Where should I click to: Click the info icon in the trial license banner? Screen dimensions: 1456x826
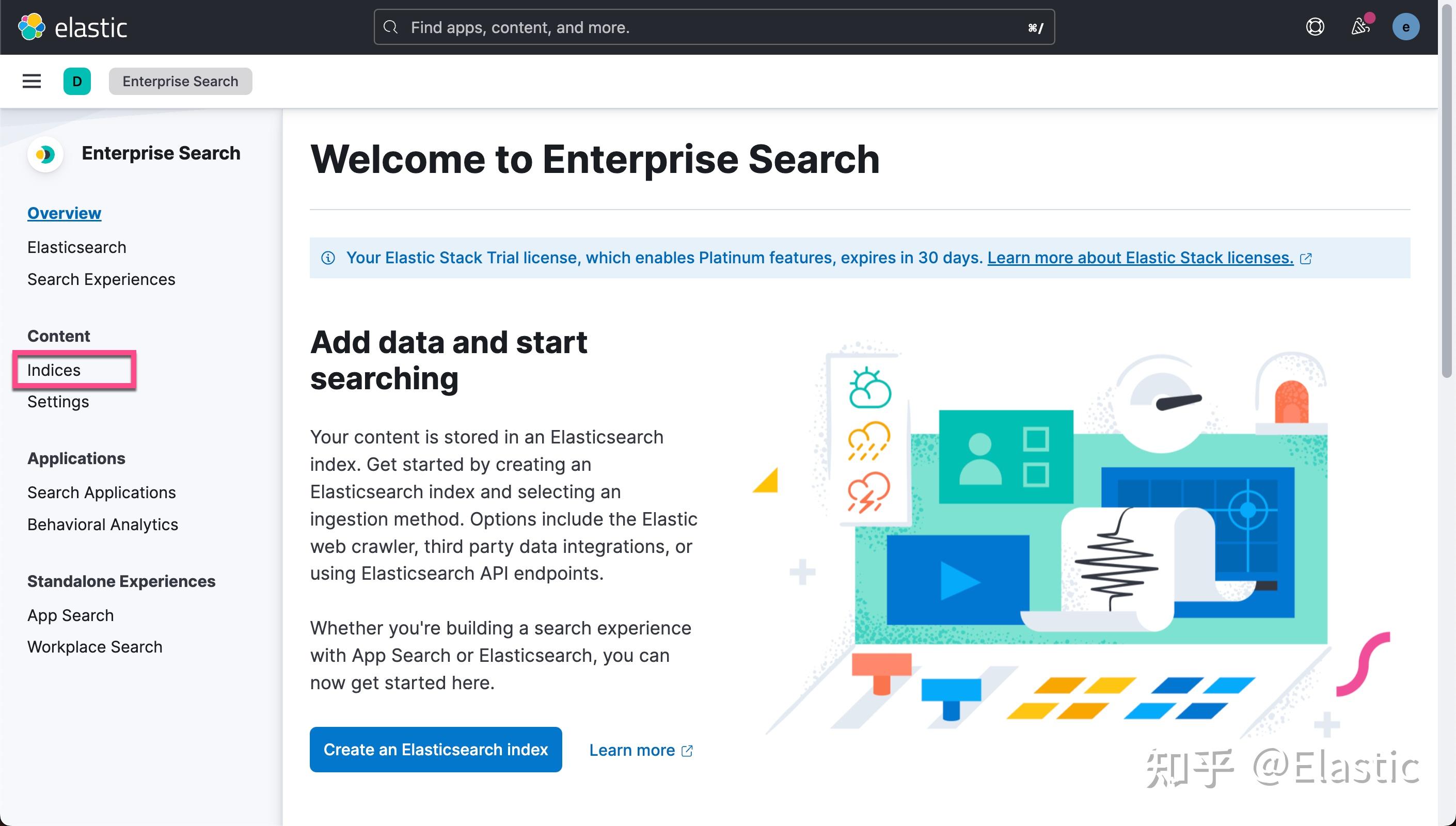click(329, 258)
